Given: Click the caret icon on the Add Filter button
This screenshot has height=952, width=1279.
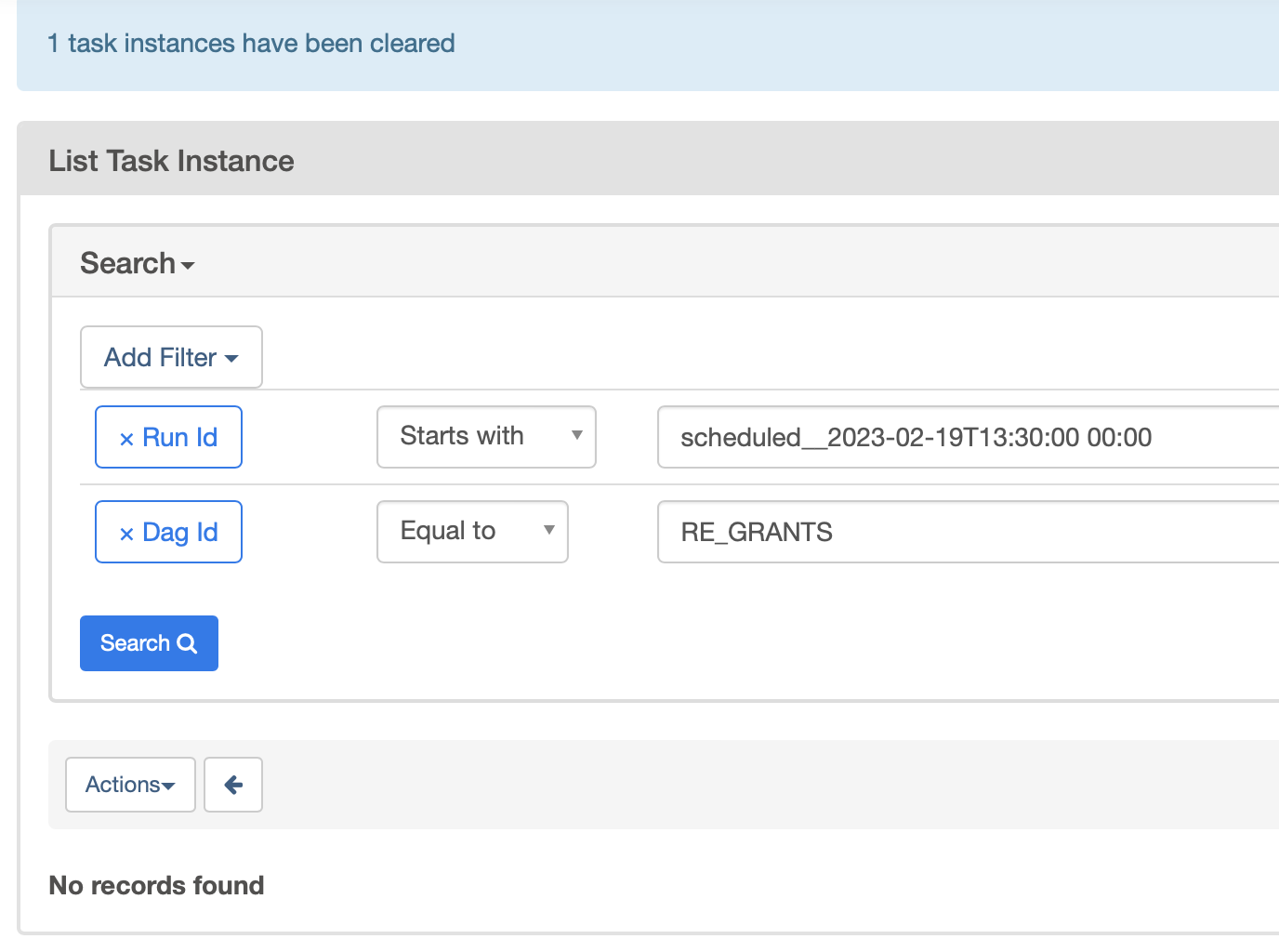Looking at the screenshot, I should coord(232,357).
